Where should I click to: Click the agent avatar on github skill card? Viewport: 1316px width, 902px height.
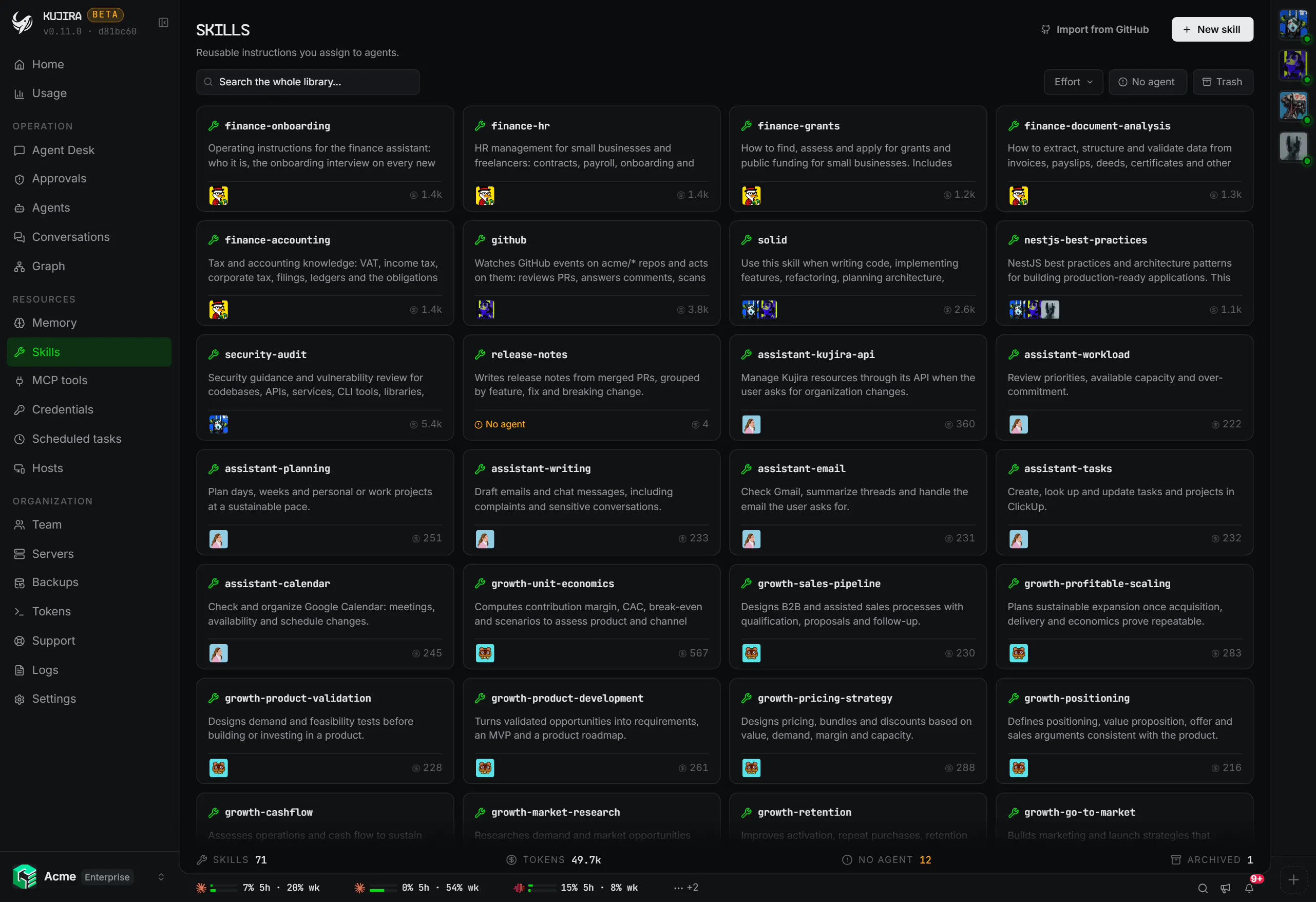tap(485, 309)
